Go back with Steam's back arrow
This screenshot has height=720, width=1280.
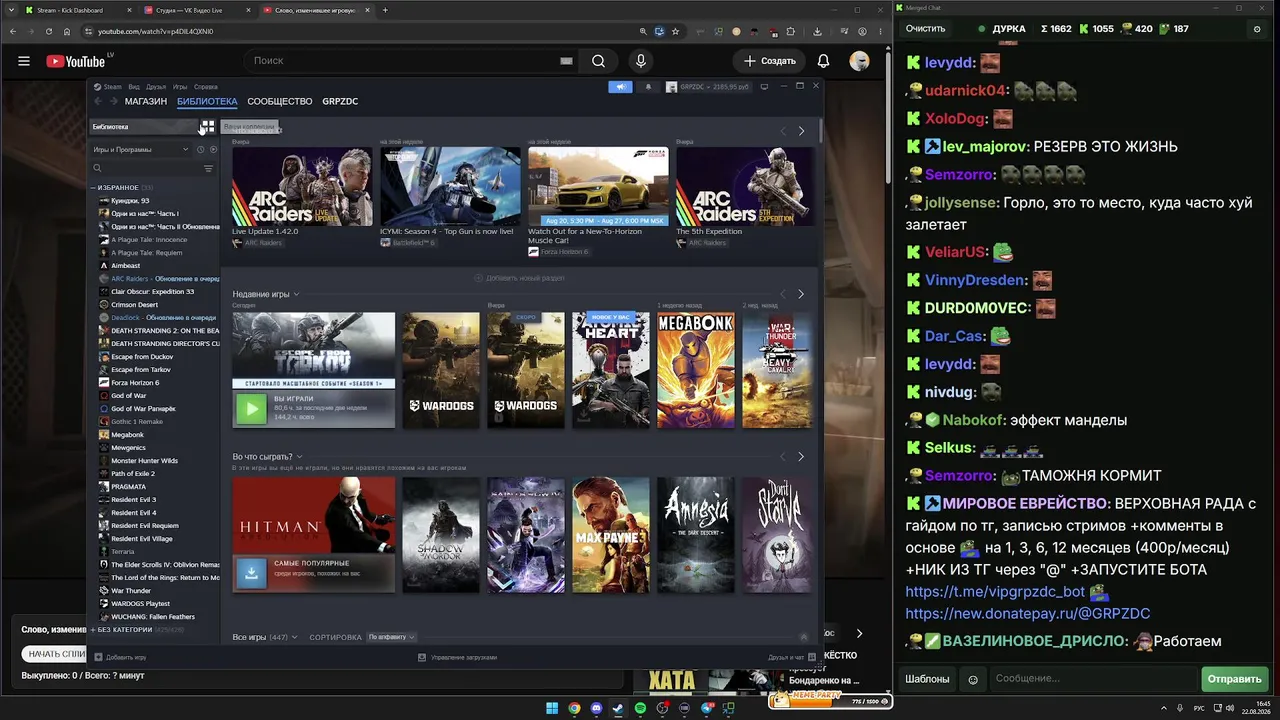(98, 101)
